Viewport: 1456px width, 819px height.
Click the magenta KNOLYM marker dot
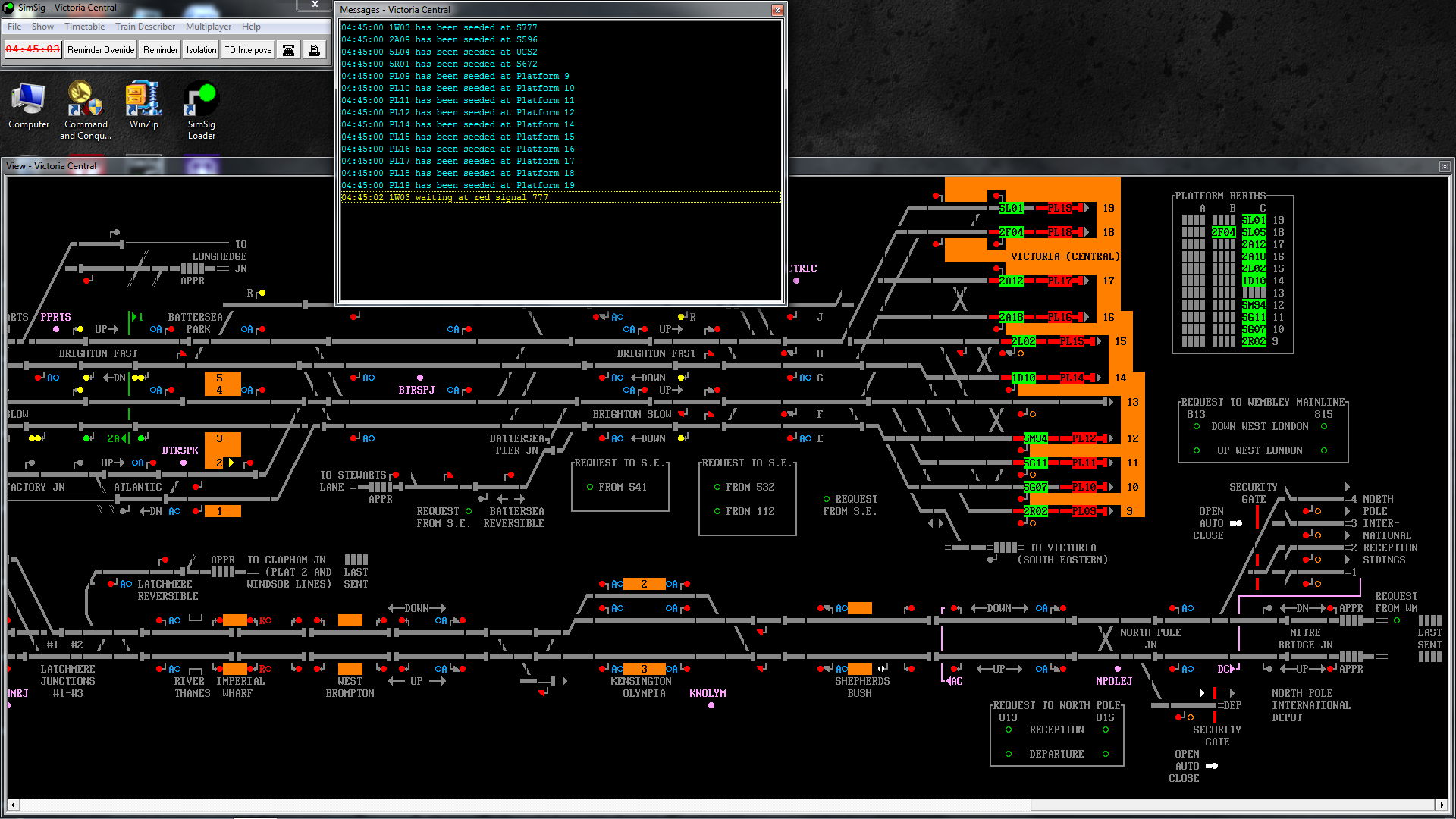point(711,705)
